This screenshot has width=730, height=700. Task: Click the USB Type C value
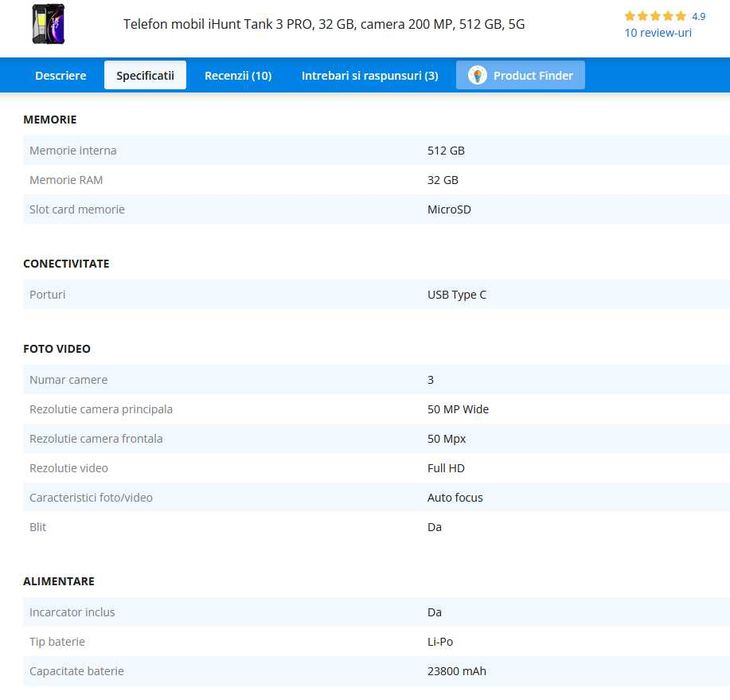pos(457,295)
